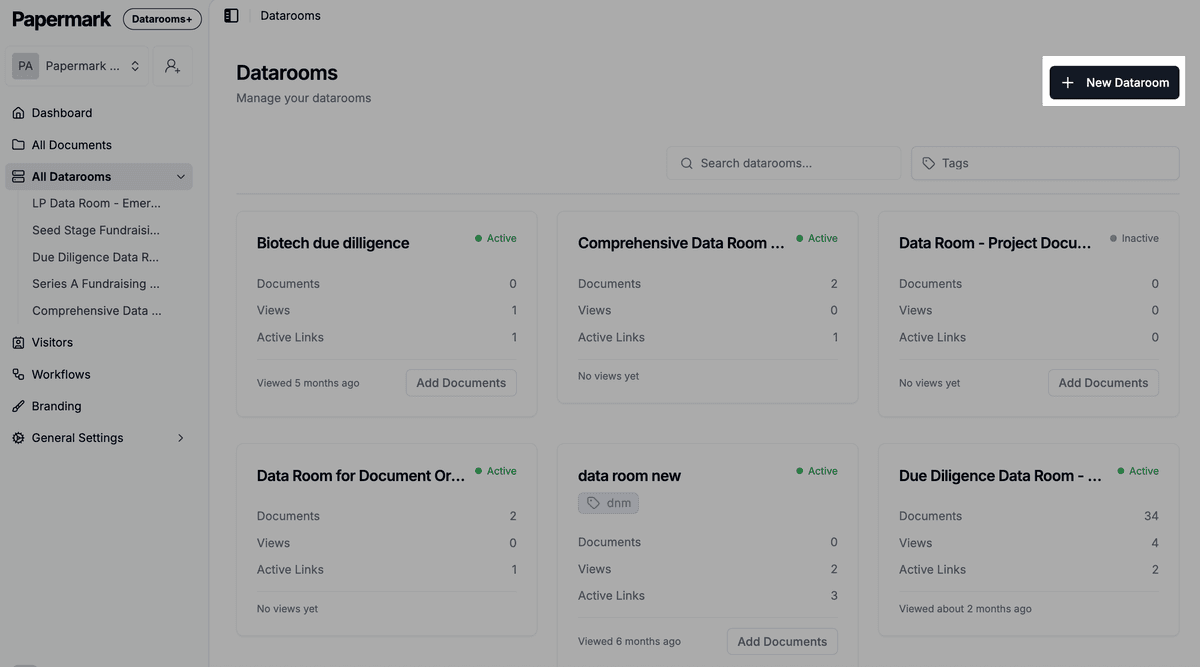The height and width of the screenshot is (667, 1200).
Task: Add Documents to Biotech due dilligence
Action: 461,383
